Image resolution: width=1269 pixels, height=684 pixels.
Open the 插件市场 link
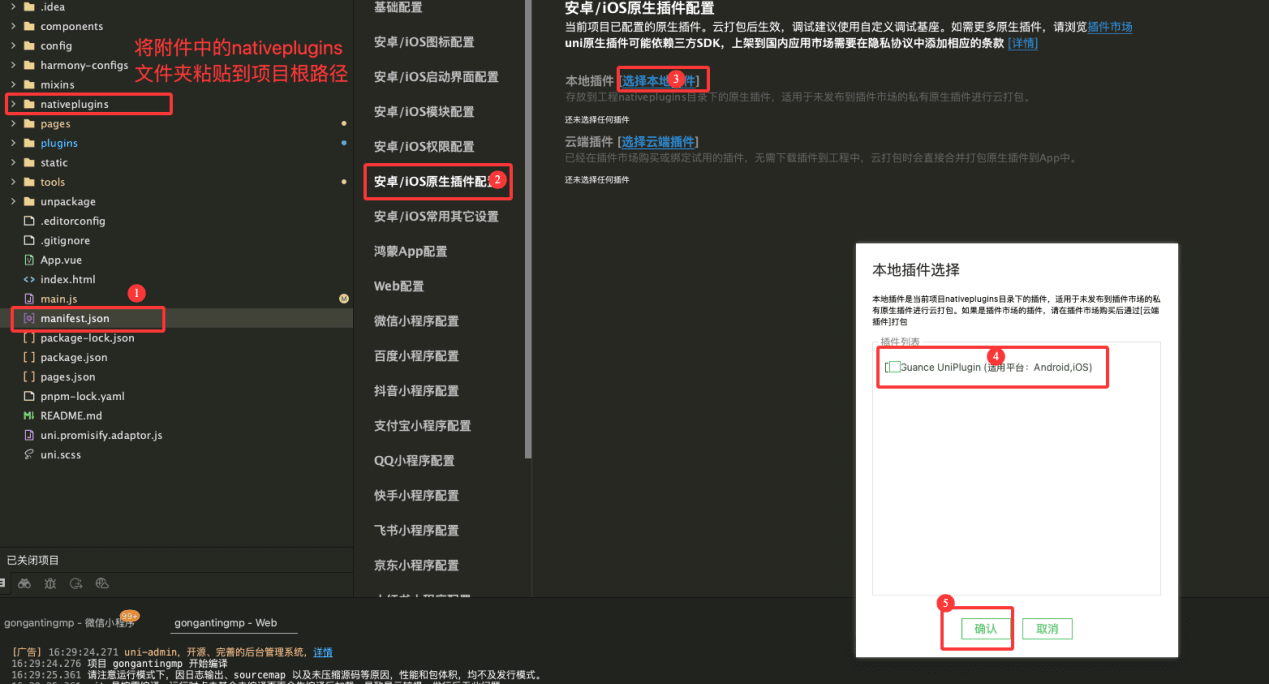(x=1109, y=27)
